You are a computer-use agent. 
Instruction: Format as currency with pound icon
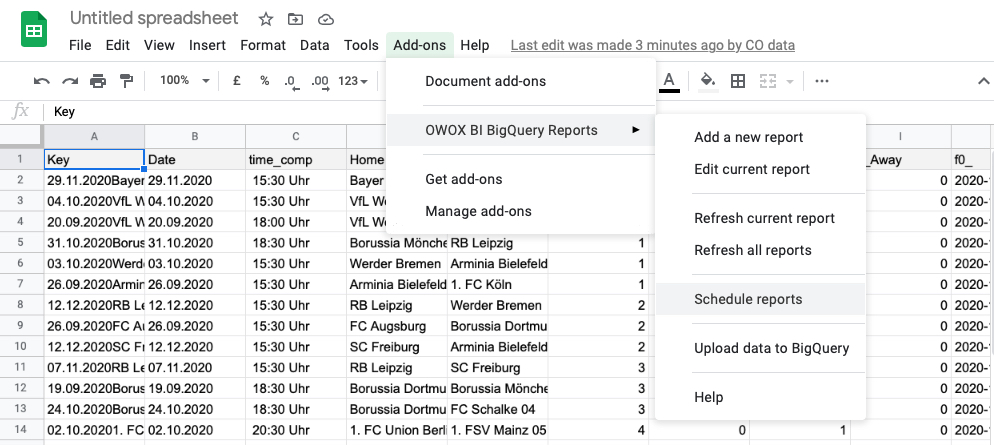[x=236, y=81]
